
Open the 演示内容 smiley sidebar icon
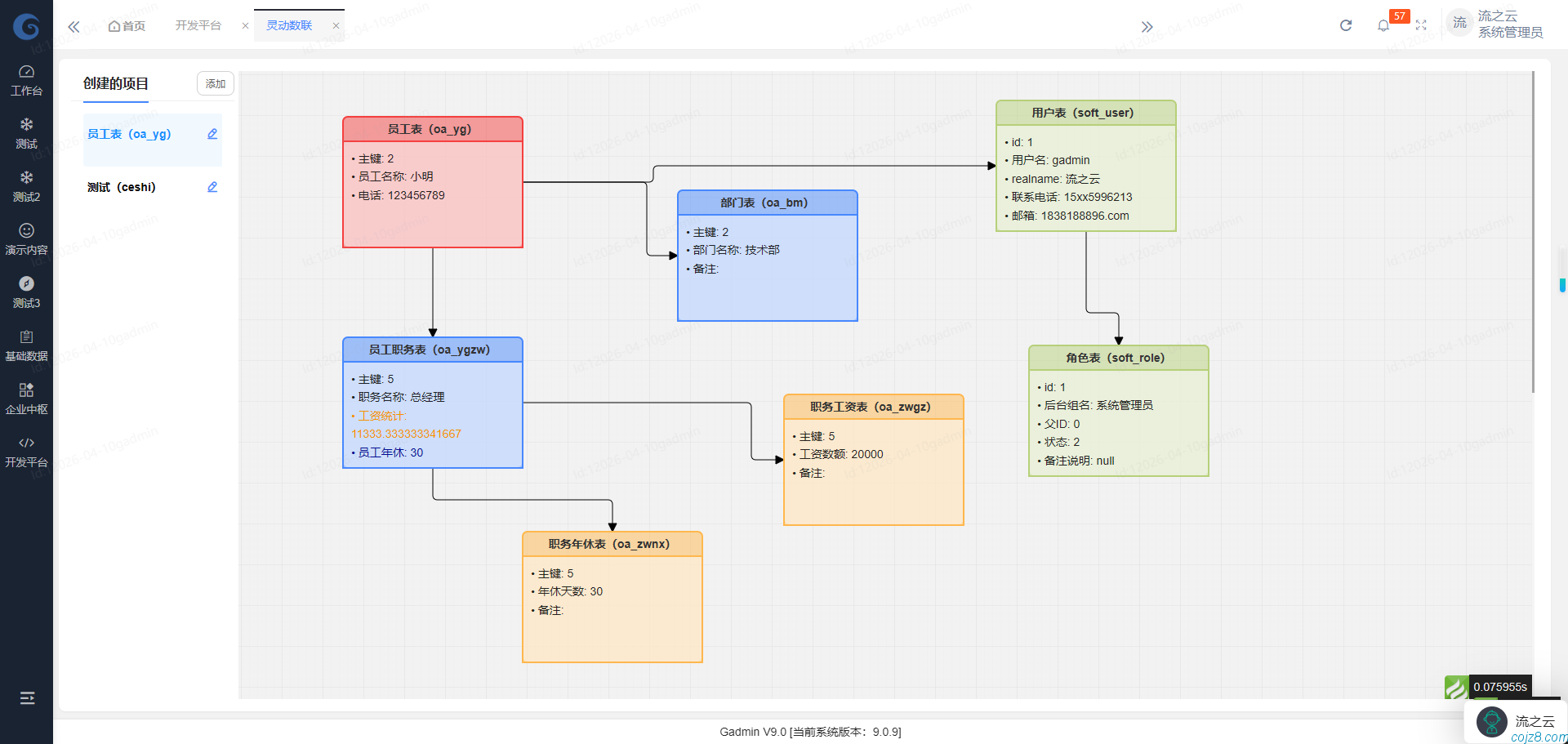pos(26,239)
